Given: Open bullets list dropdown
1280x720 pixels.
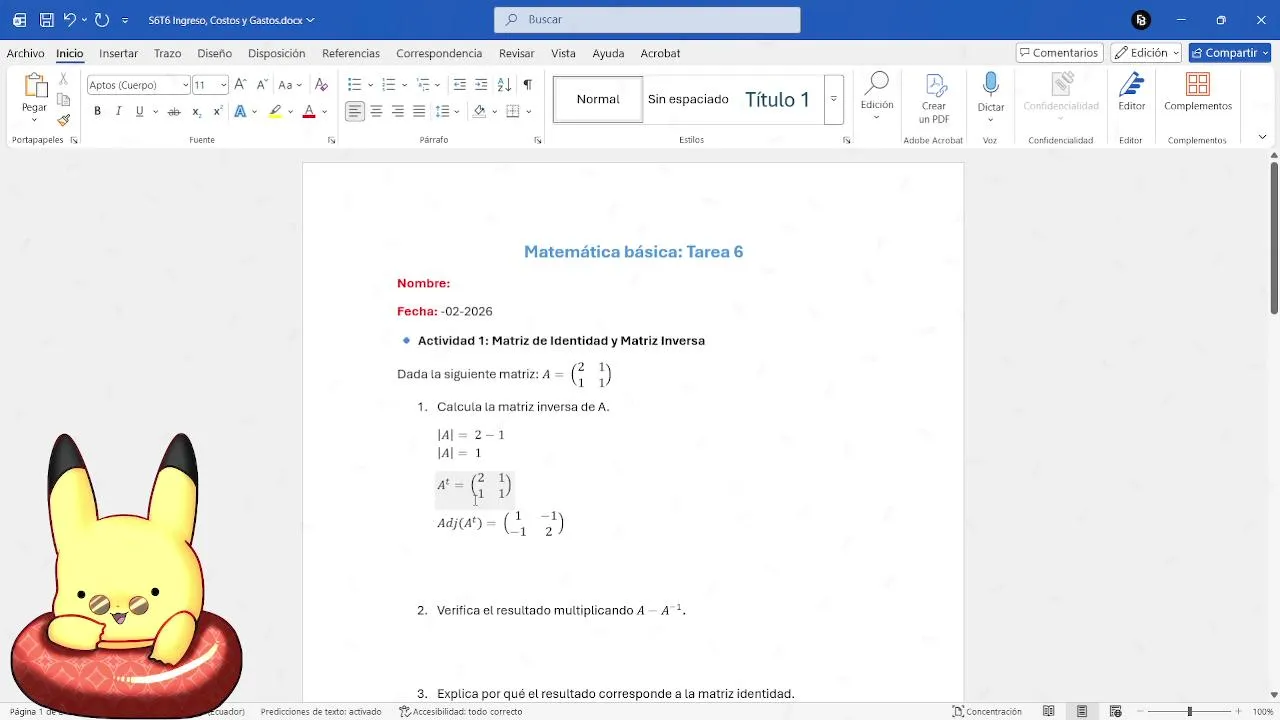Looking at the screenshot, I should (x=370, y=85).
